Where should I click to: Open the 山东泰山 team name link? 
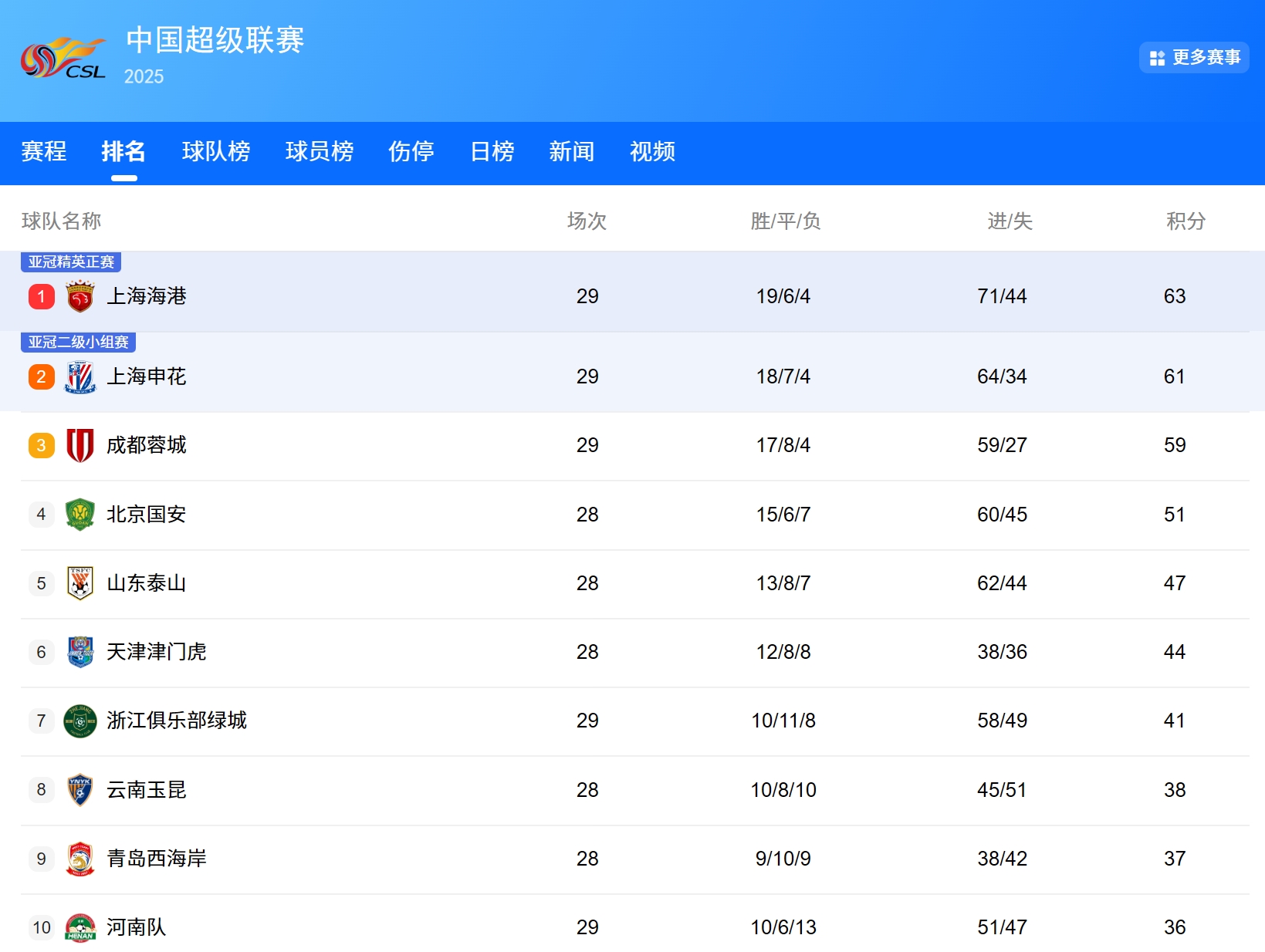pyautogui.click(x=147, y=583)
